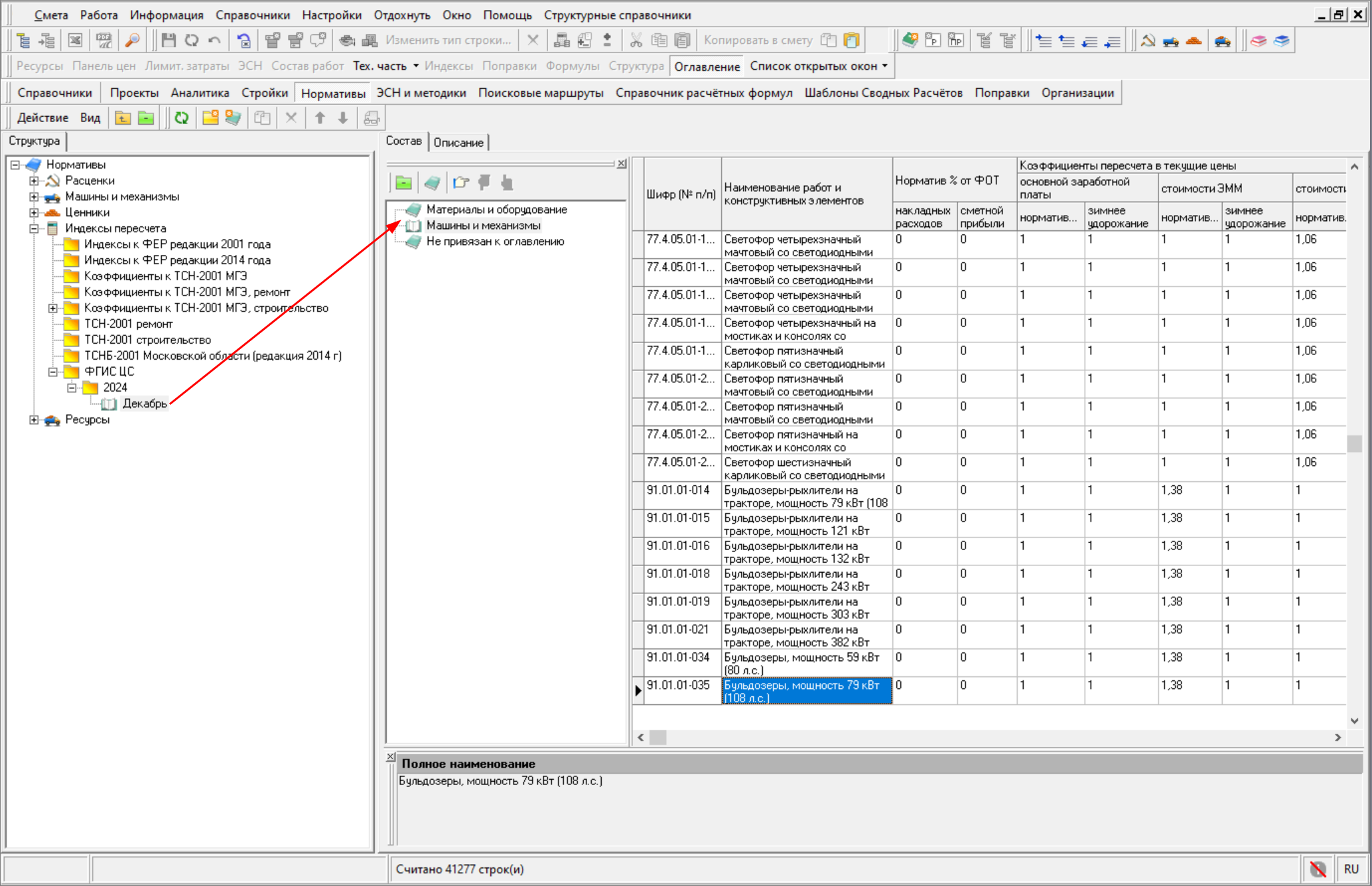Screen dimensions: 1372x886
Task: Collapse the 2024 folder node
Action: point(72,388)
